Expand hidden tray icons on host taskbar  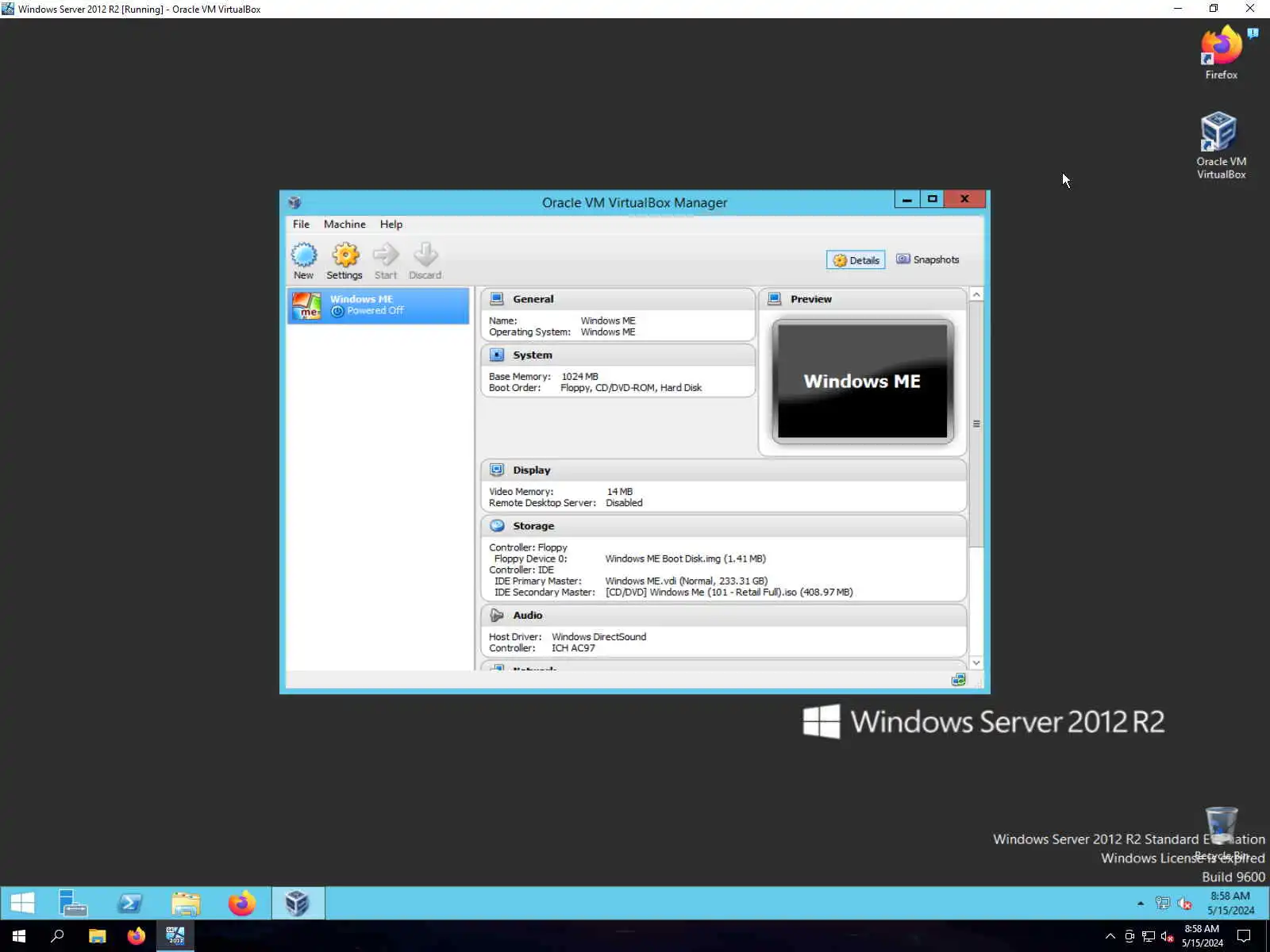click(1110, 936)
